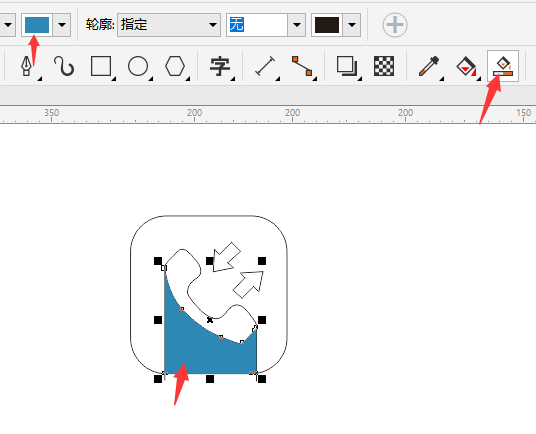Select the Connector tool
Image resolution: width=536 pixels, height=434 pixels.
pyautogui.click(x=302, y=66)
